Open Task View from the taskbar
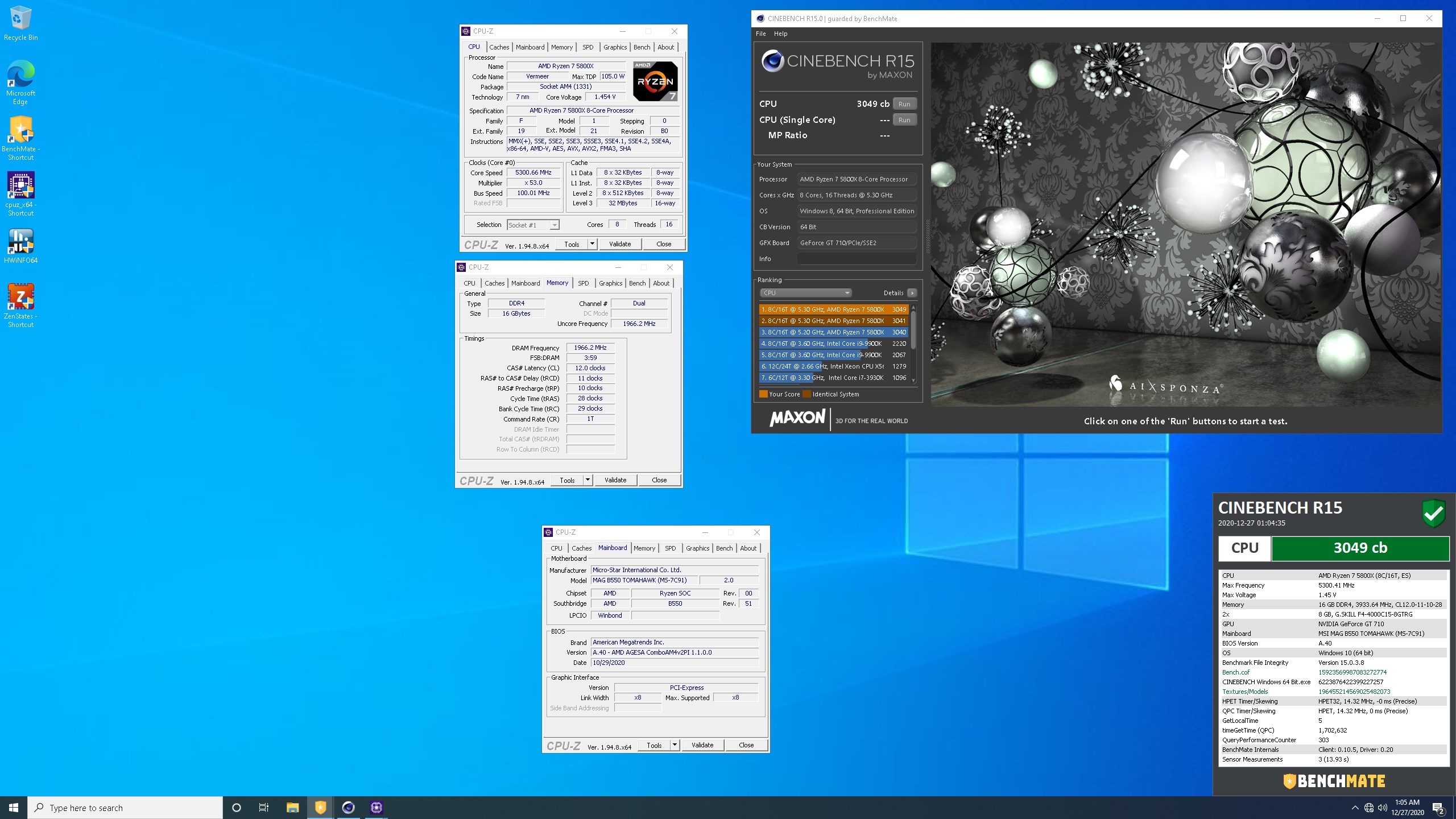Image resolution: width=1456 pixels, height=819 pixels. point(264,808)
